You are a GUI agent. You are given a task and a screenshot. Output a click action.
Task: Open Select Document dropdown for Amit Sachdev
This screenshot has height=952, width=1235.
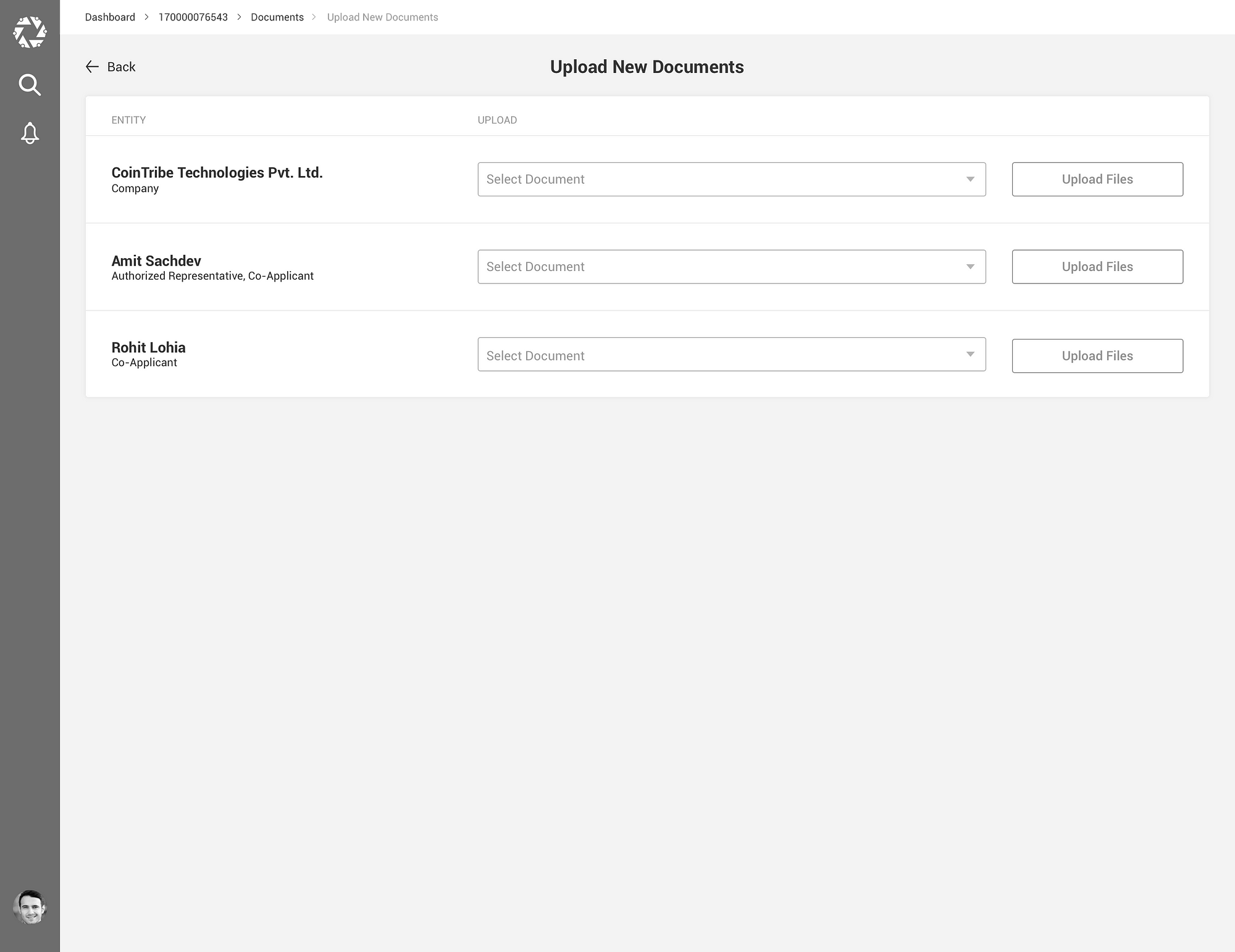[x=732, y=267]
